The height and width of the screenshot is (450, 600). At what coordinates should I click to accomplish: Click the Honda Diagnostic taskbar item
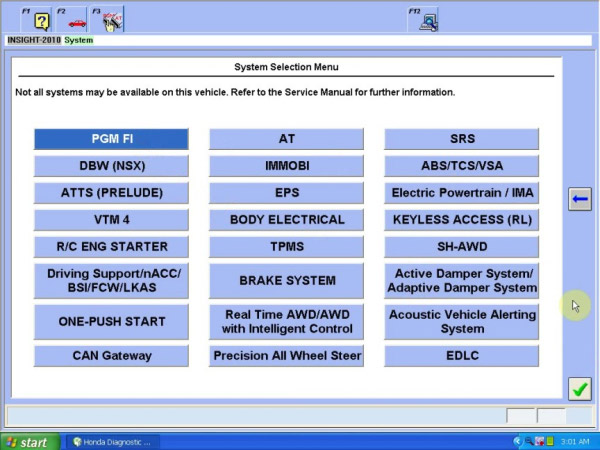click(111, 441)
